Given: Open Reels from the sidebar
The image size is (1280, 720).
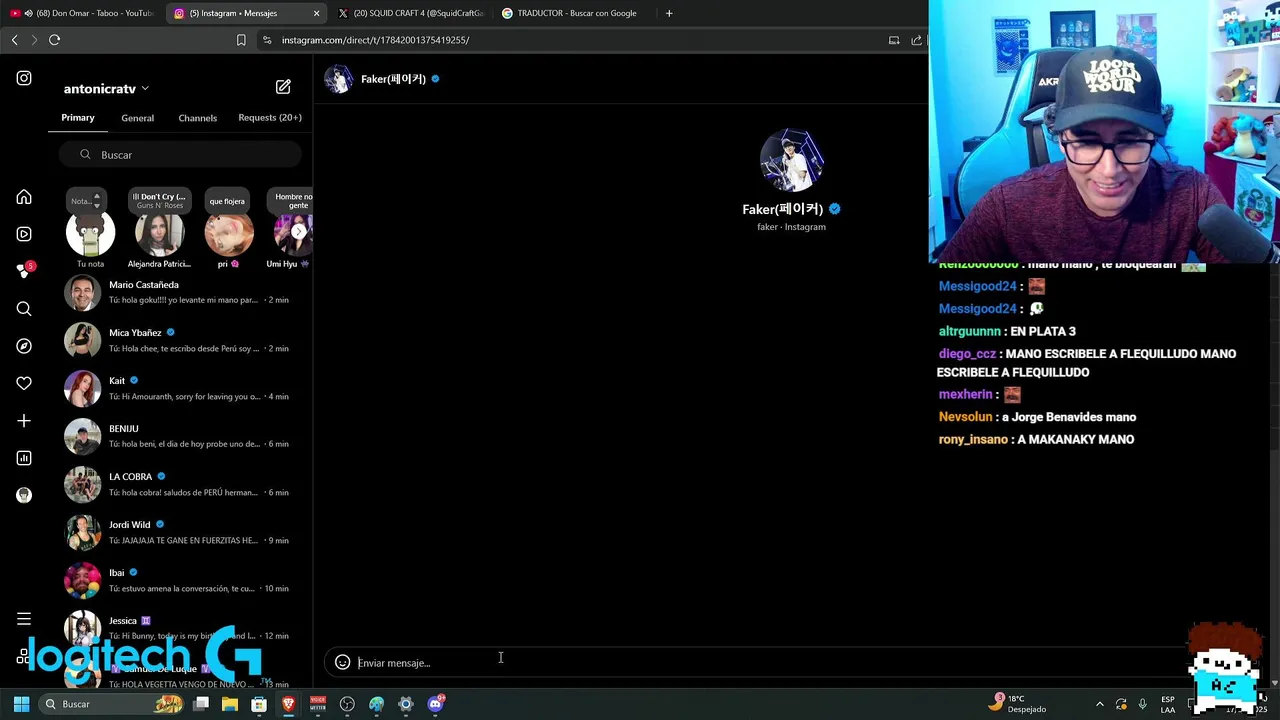Looking at the screenshot, I should pos(24,234).
